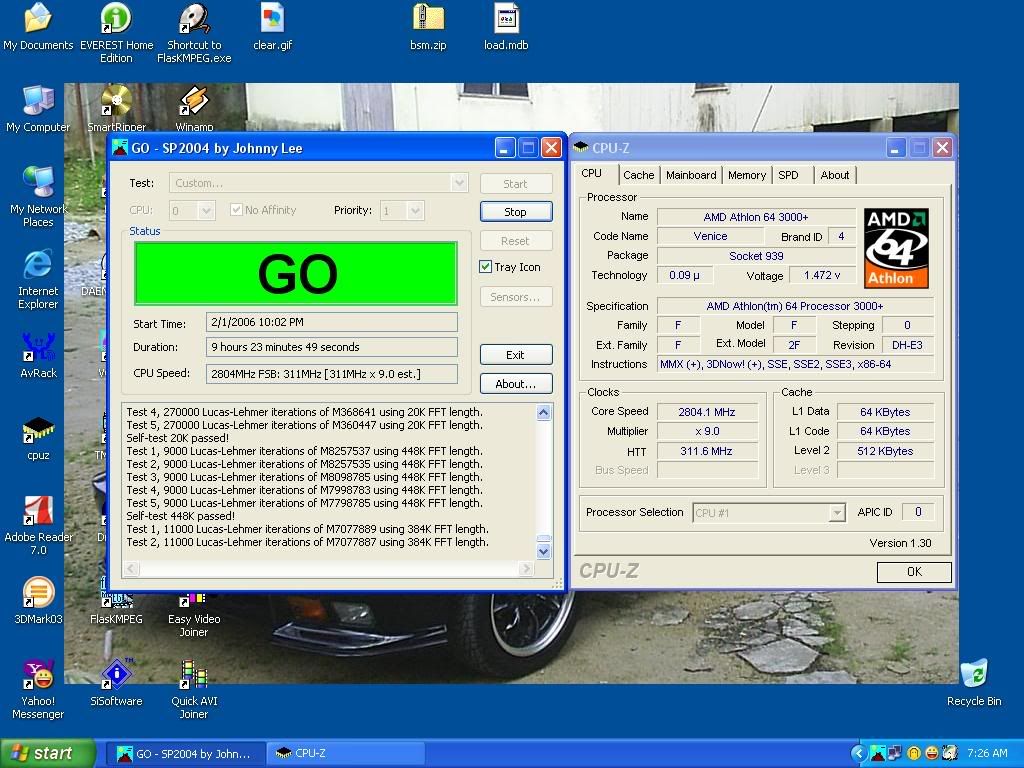This screenshot has height=768, width=1024.
Task: Select the load.mdb database icon
Action: pos(506,27)
